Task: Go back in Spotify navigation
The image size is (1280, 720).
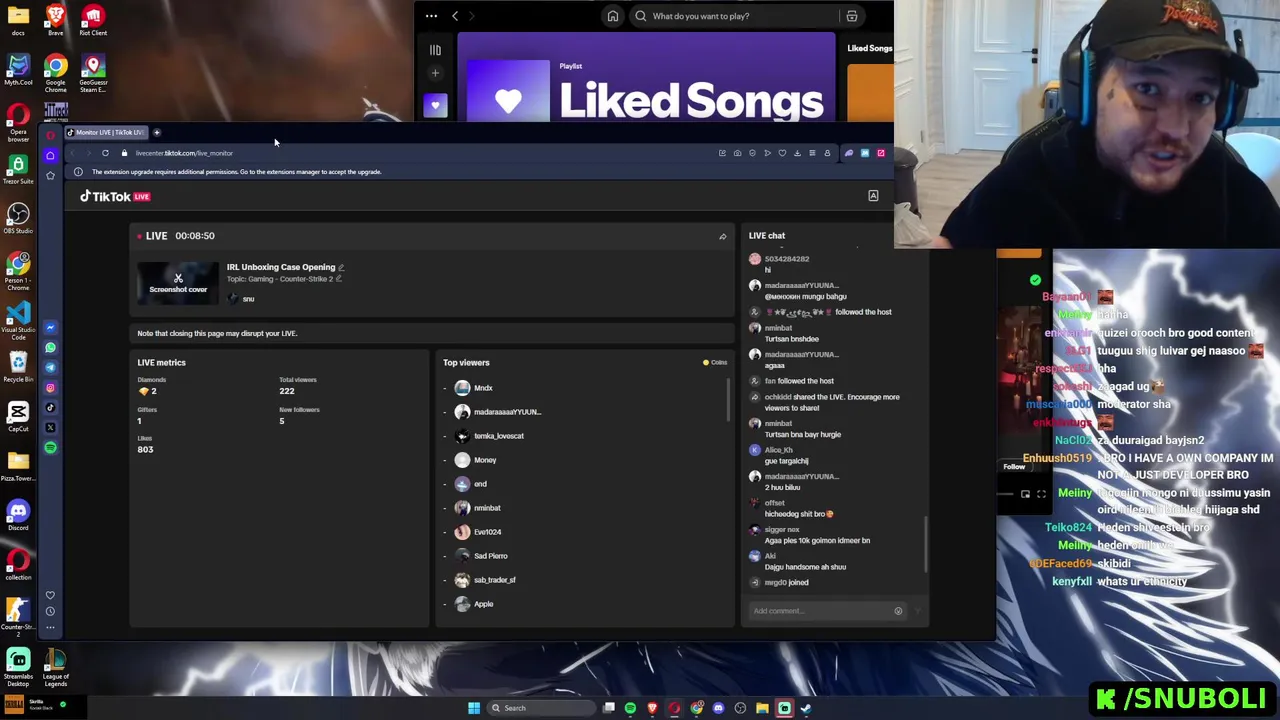Action: click(x=455, y=16)
